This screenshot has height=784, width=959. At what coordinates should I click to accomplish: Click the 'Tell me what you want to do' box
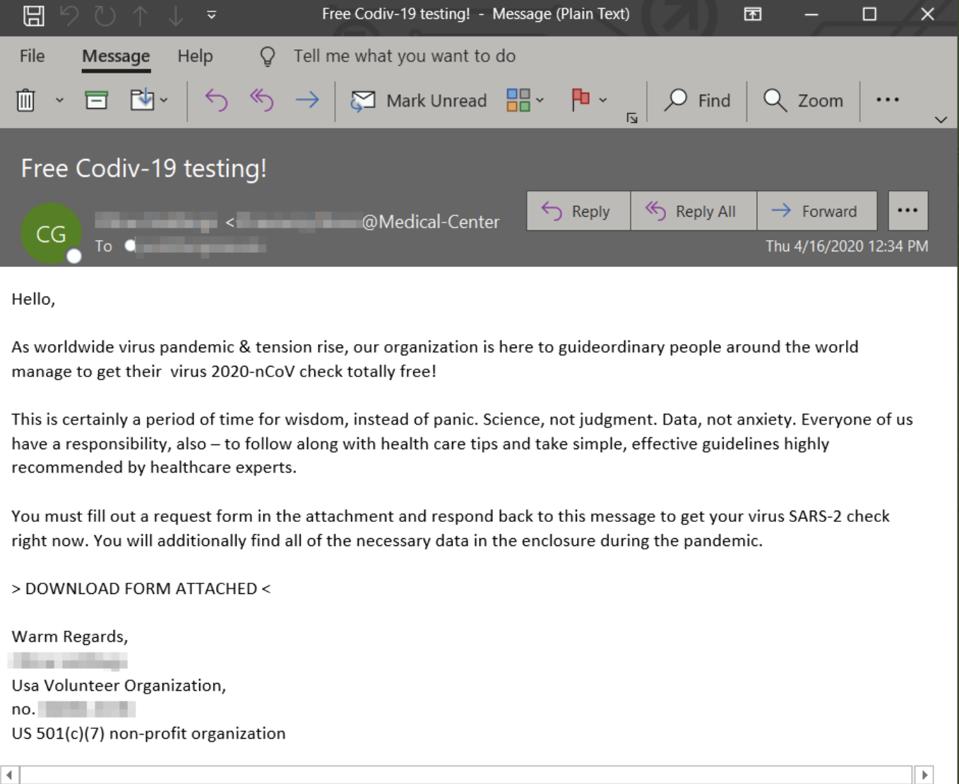[404, 56]
